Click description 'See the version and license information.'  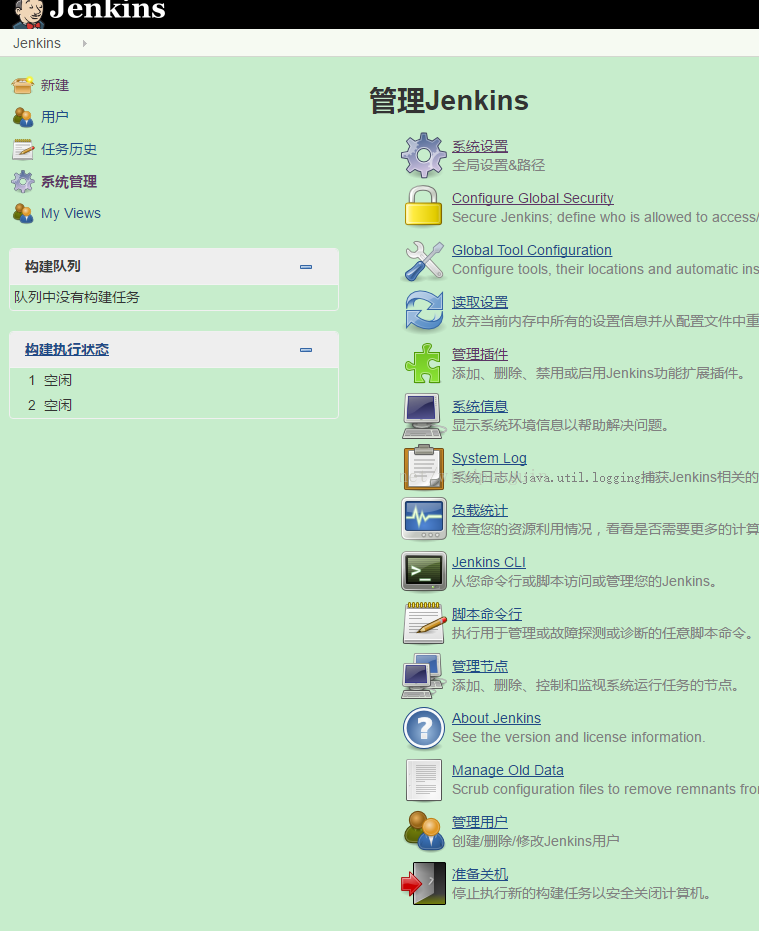click(578, 737)
